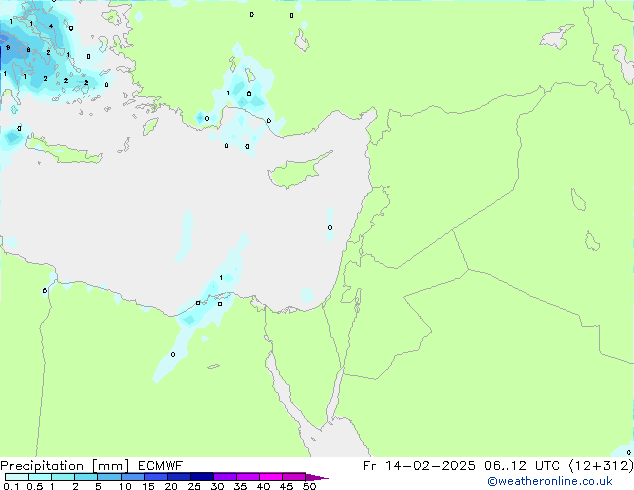The height and width of the screenshot is (490, 634).
Task: Select the ECMWF model label
Action: [x=161, y=466]
